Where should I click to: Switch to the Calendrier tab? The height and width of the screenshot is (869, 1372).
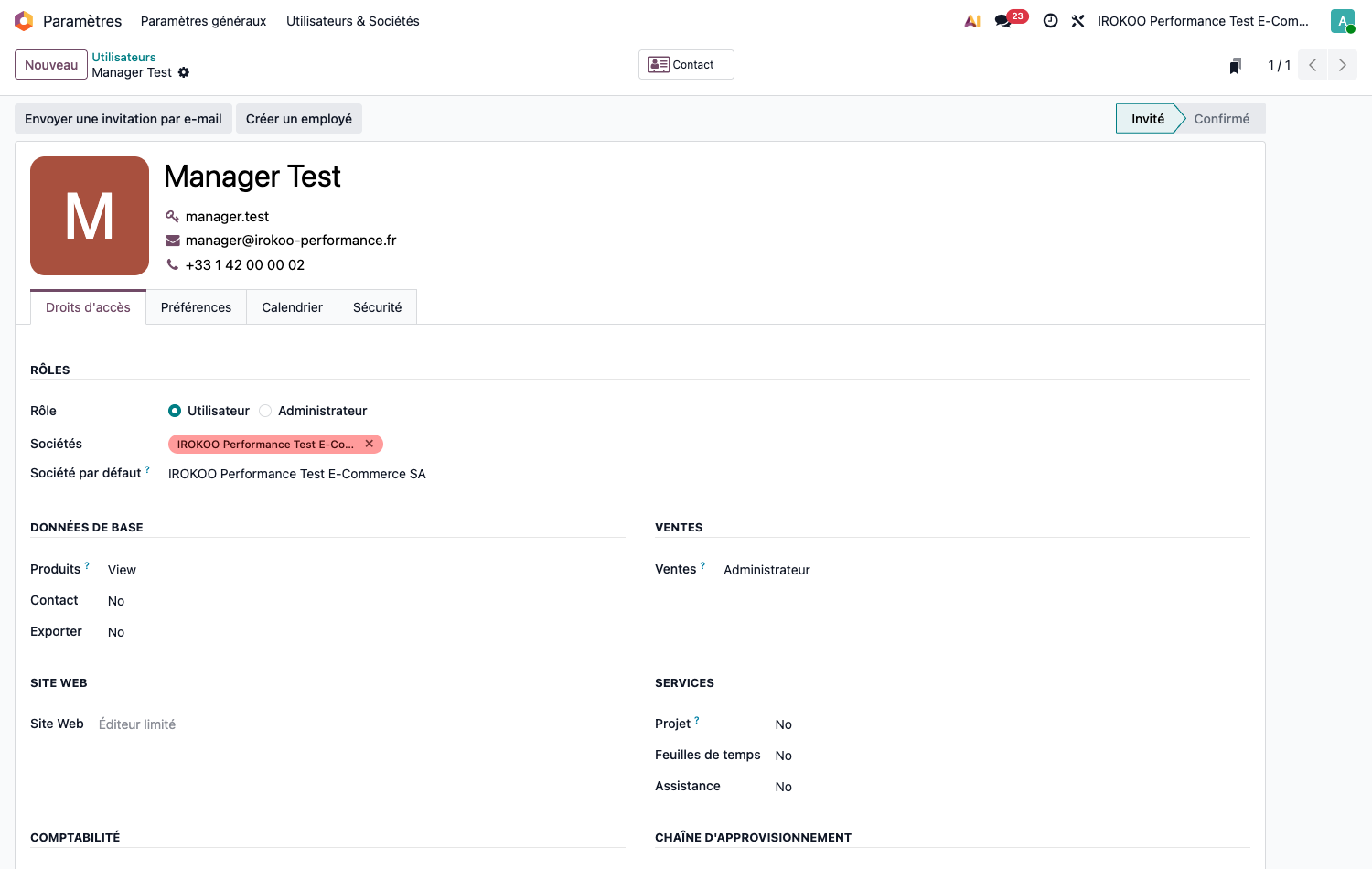[x=293, y=307]
